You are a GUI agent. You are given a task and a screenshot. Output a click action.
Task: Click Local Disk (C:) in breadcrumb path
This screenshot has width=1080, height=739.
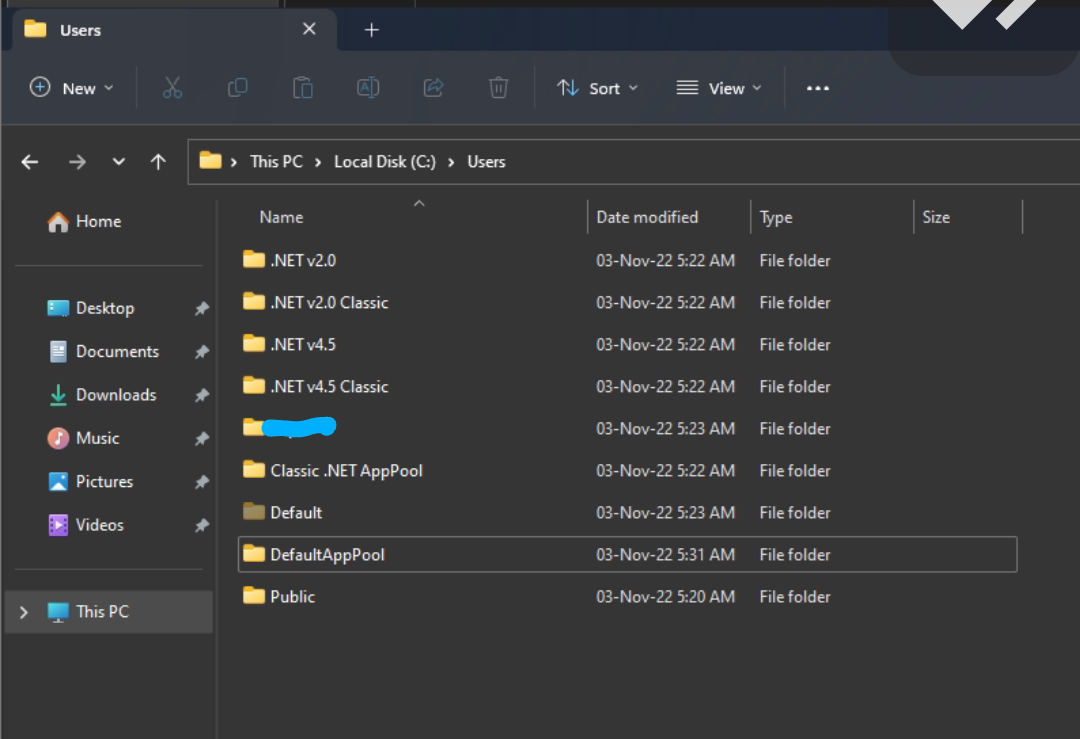[385, 162]
